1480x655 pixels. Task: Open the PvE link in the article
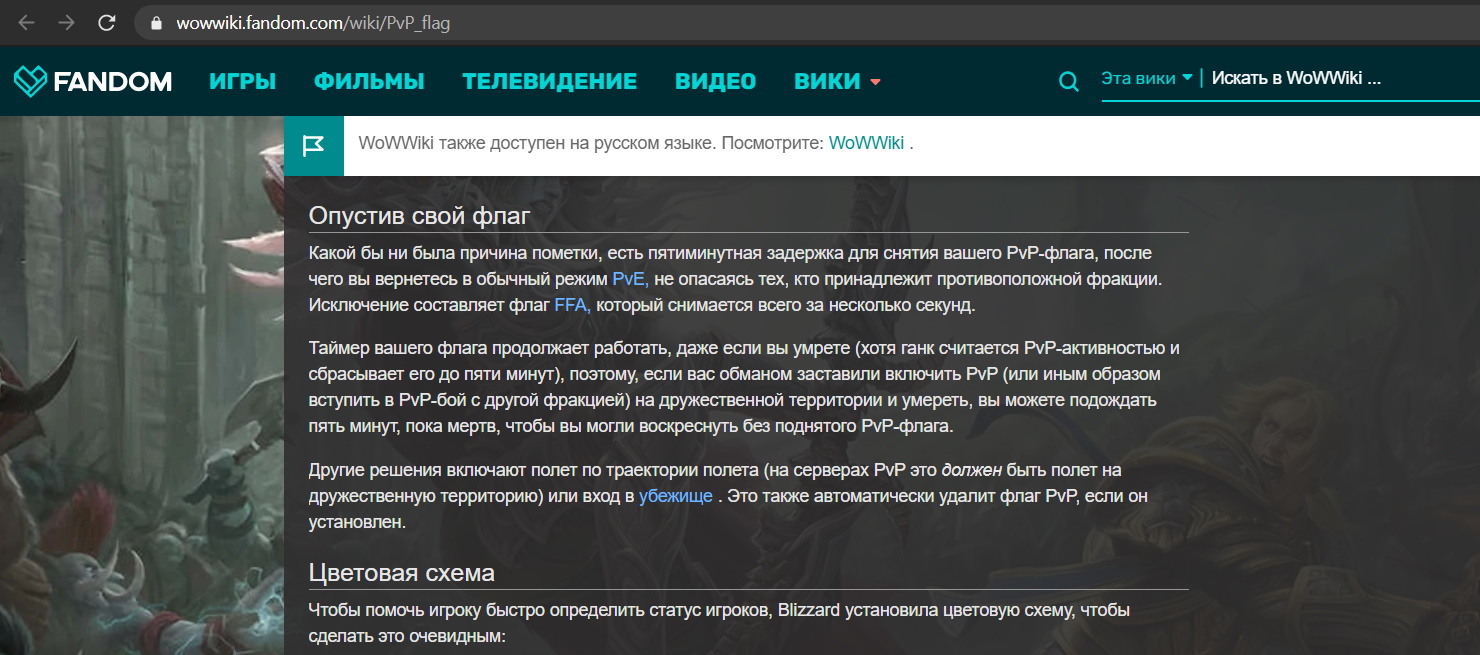(630, 279)
